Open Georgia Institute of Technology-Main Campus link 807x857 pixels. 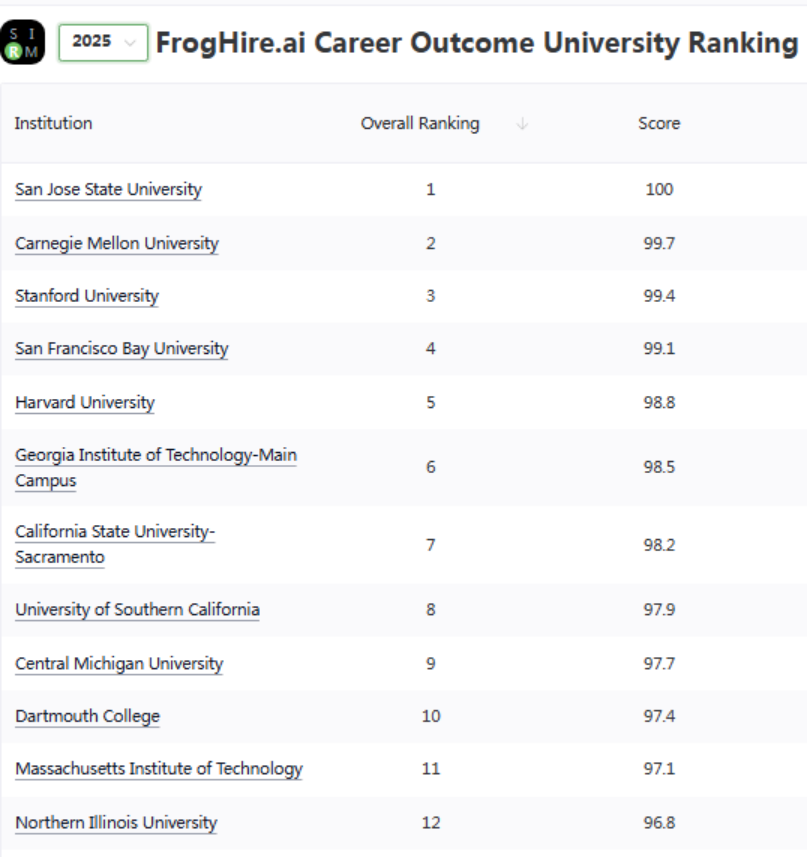click(x=155, y=456)
